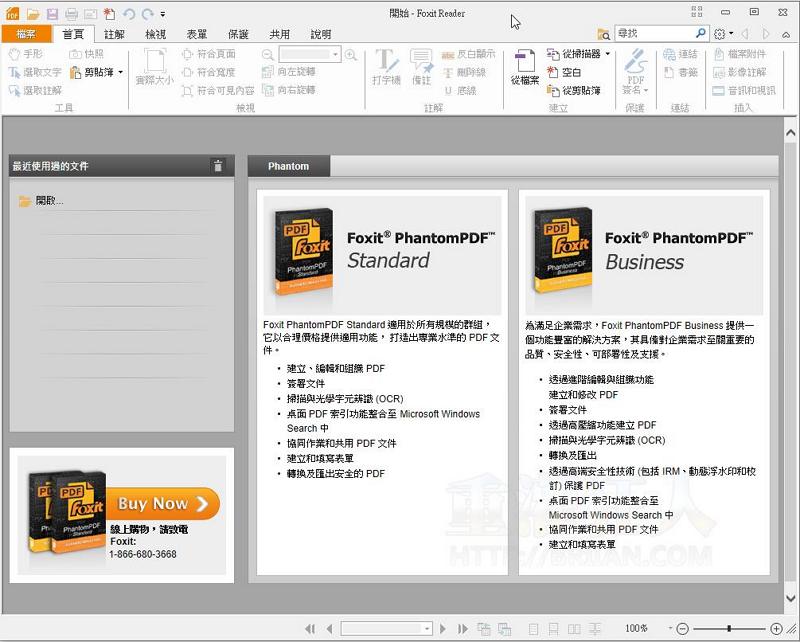Select the 打字機 typewriter tool
The image size is (800, 642).
tap(386, 67)
